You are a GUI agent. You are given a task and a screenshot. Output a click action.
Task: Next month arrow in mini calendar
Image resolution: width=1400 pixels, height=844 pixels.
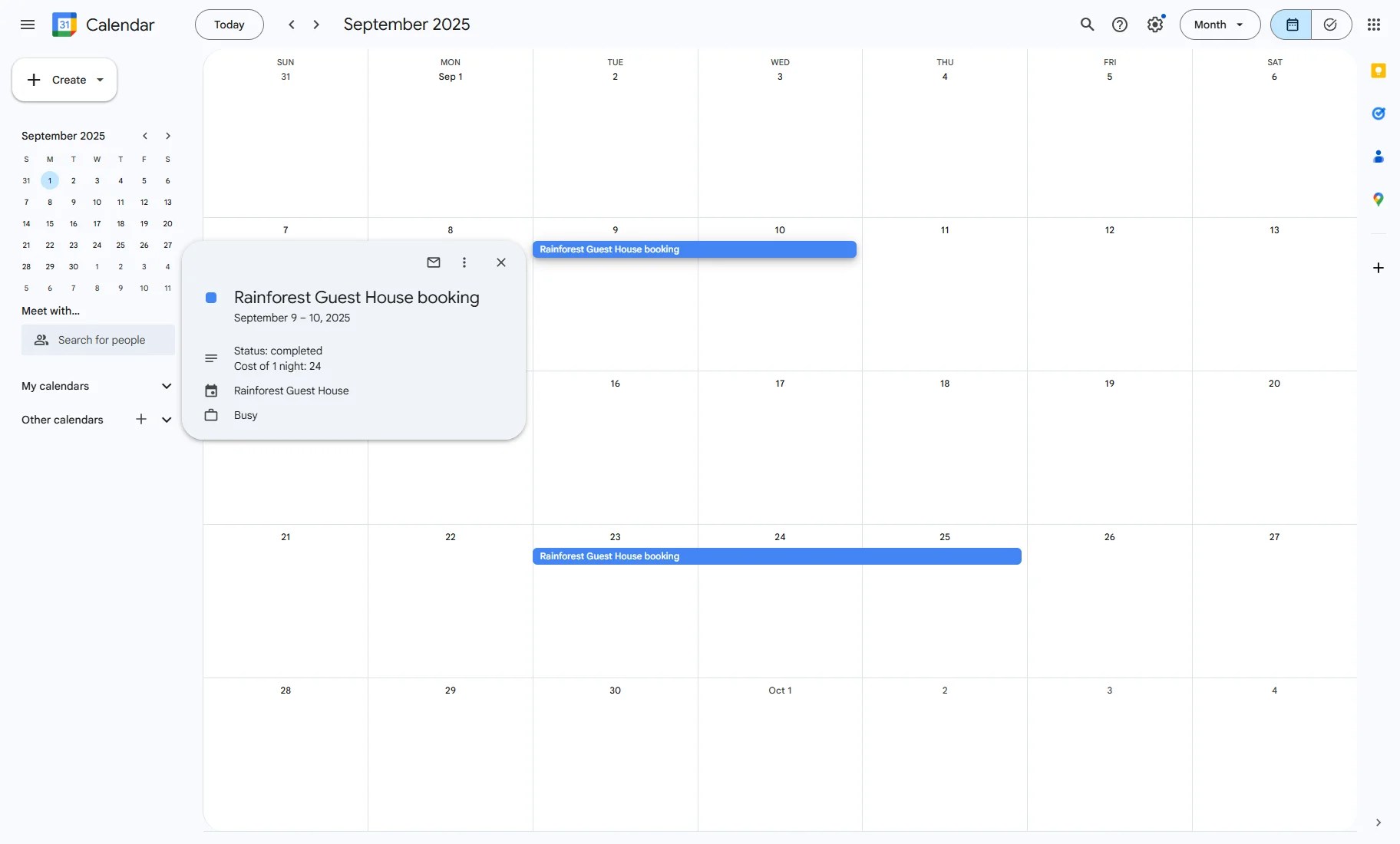(x=168, y=136)
